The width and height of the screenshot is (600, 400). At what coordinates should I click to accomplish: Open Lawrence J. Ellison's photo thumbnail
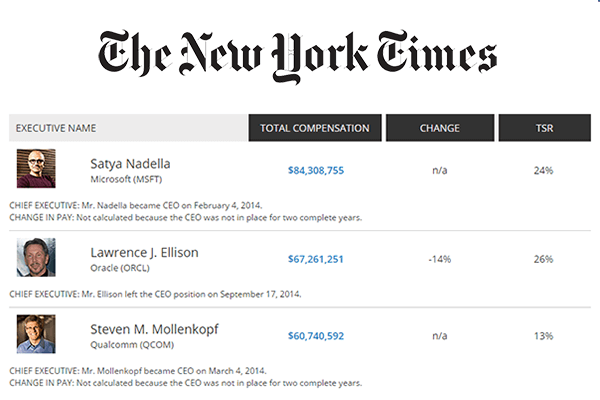(x=36, y=257)
